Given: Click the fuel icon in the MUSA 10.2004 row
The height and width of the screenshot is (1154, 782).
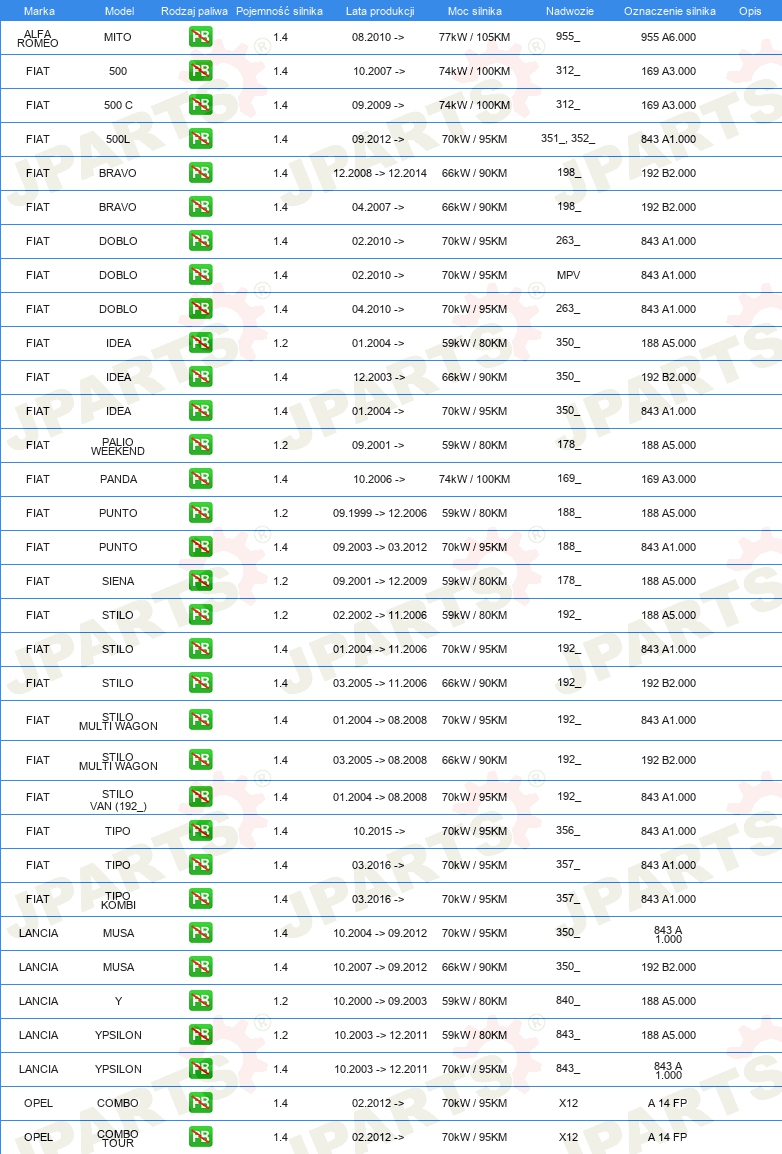Looking at the screenshot, I should [x=200, y=932].
